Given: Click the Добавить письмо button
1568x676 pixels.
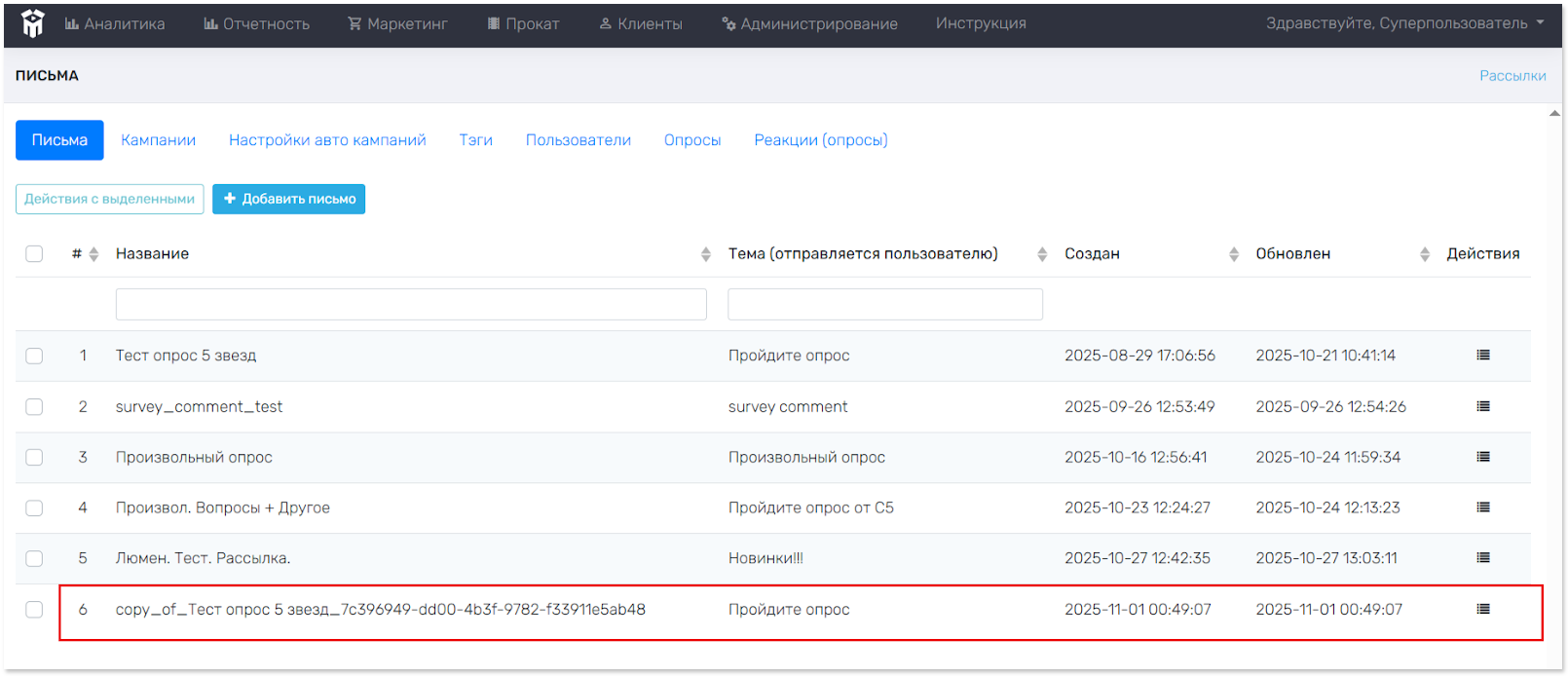Looking at the screenshot, I should (x=288, y=199).
